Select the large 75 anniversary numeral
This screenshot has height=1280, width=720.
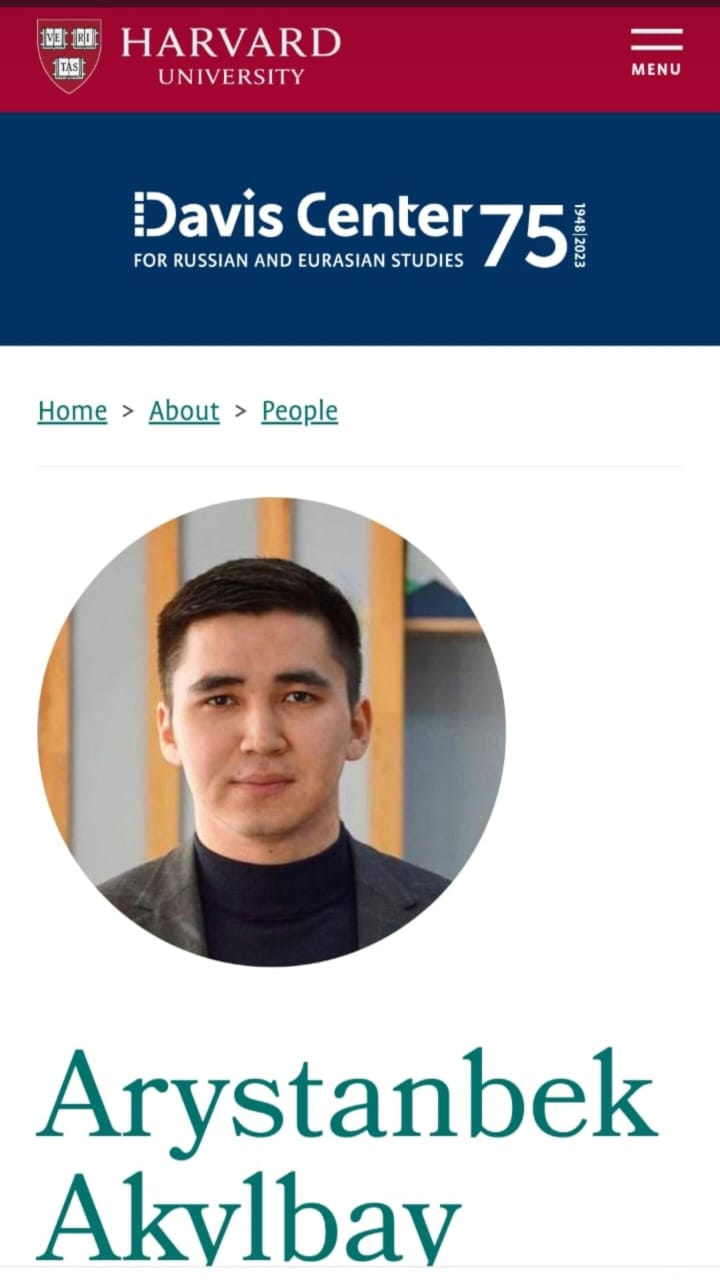pos(525,235)
